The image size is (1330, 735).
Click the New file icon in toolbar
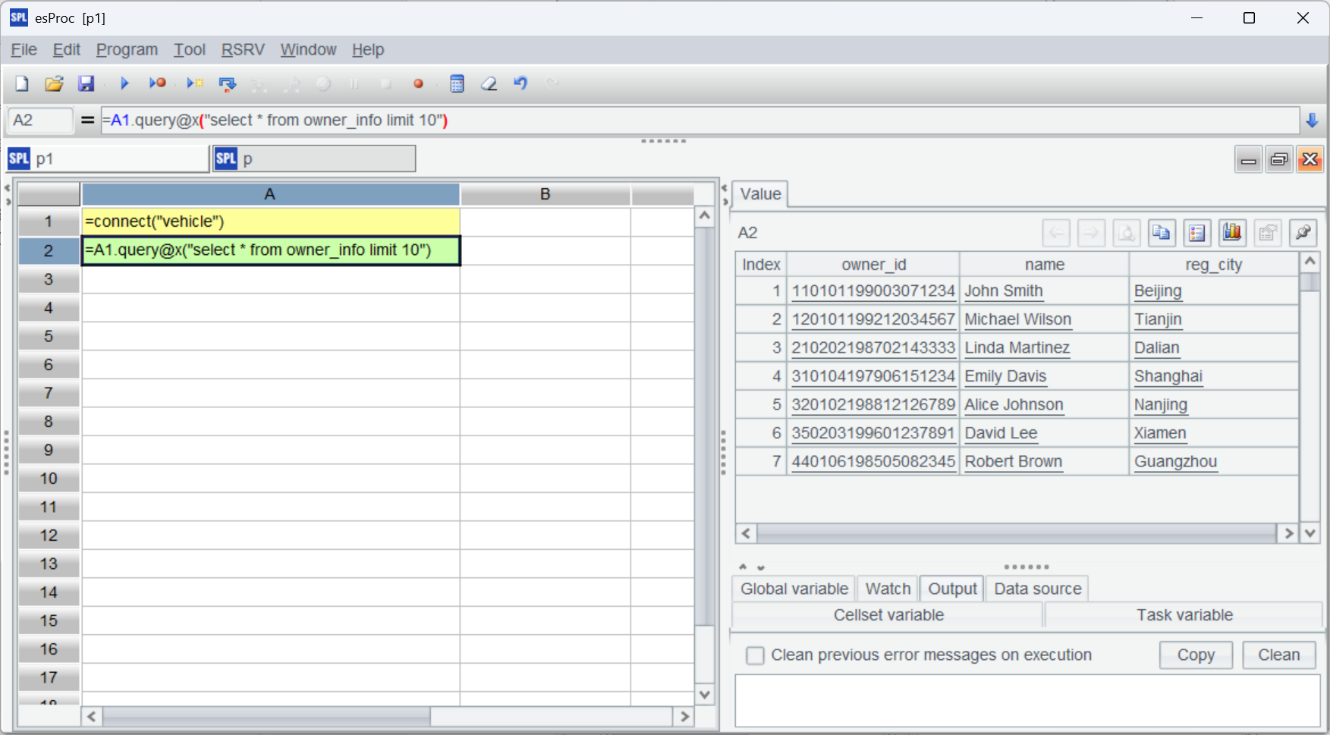point(21,84)
